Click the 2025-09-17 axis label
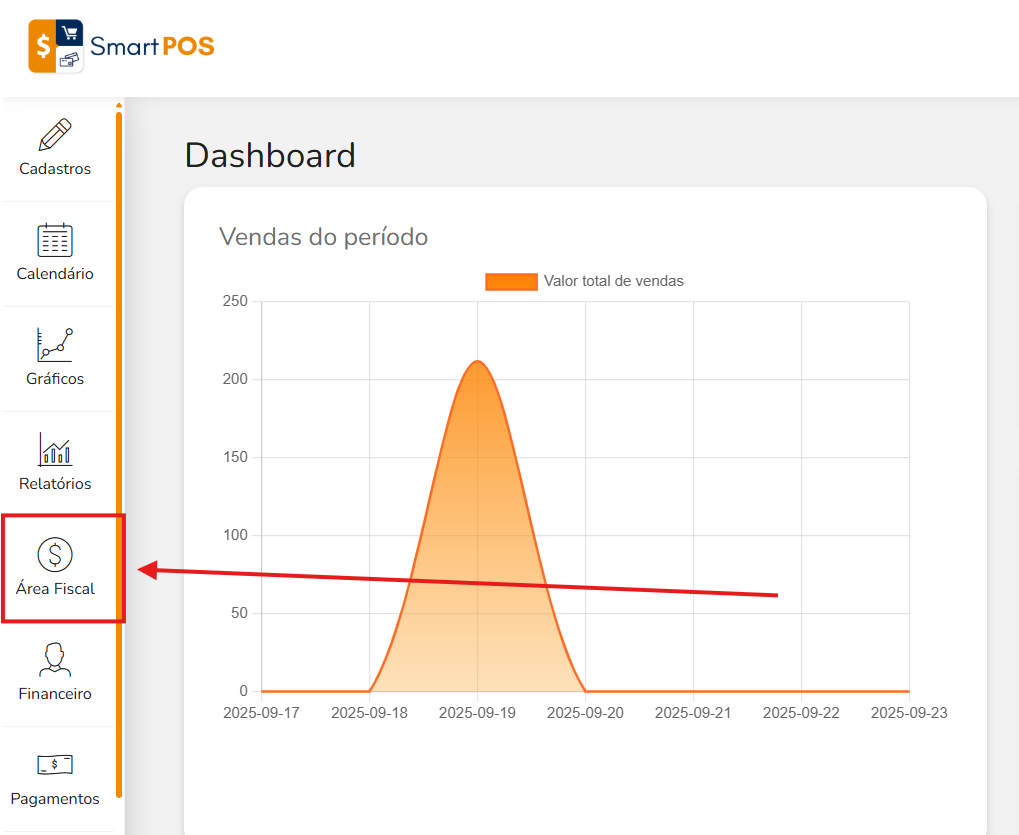 [x=261, y=713]
